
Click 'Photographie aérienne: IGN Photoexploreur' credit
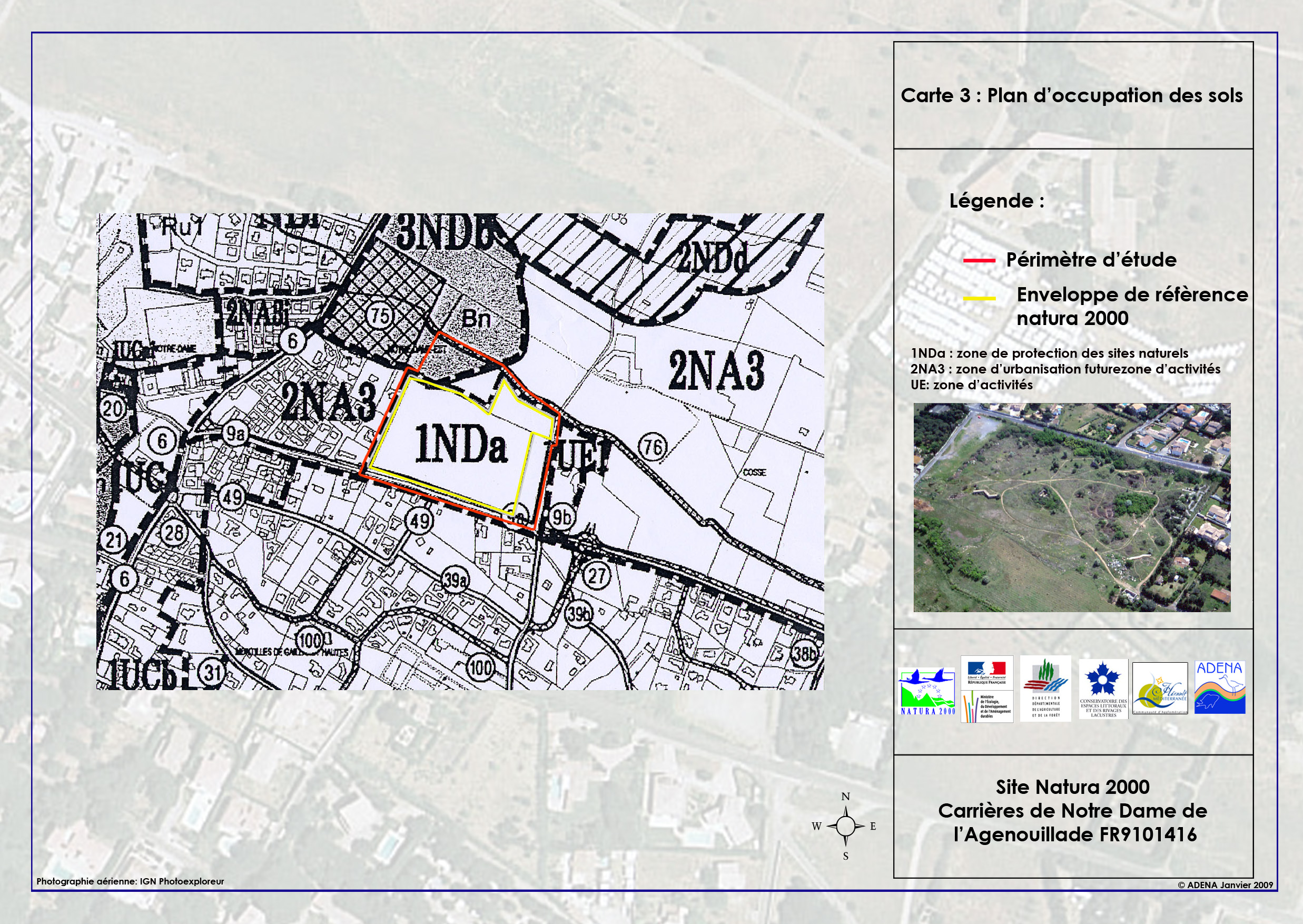[130, 881]
